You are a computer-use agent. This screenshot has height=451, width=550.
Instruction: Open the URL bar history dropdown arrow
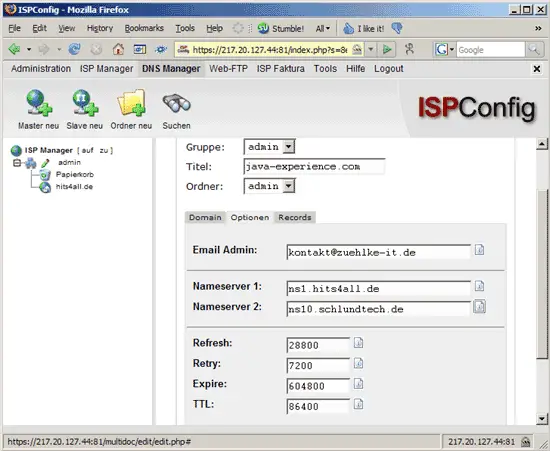click(x=370, y=49)
